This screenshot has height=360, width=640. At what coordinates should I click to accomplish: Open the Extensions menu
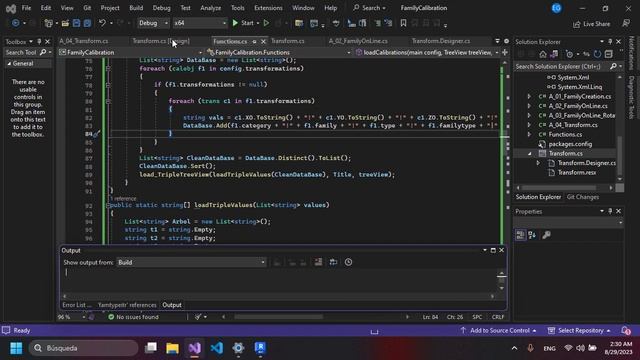pyautogui.click(x=268, y=8)
